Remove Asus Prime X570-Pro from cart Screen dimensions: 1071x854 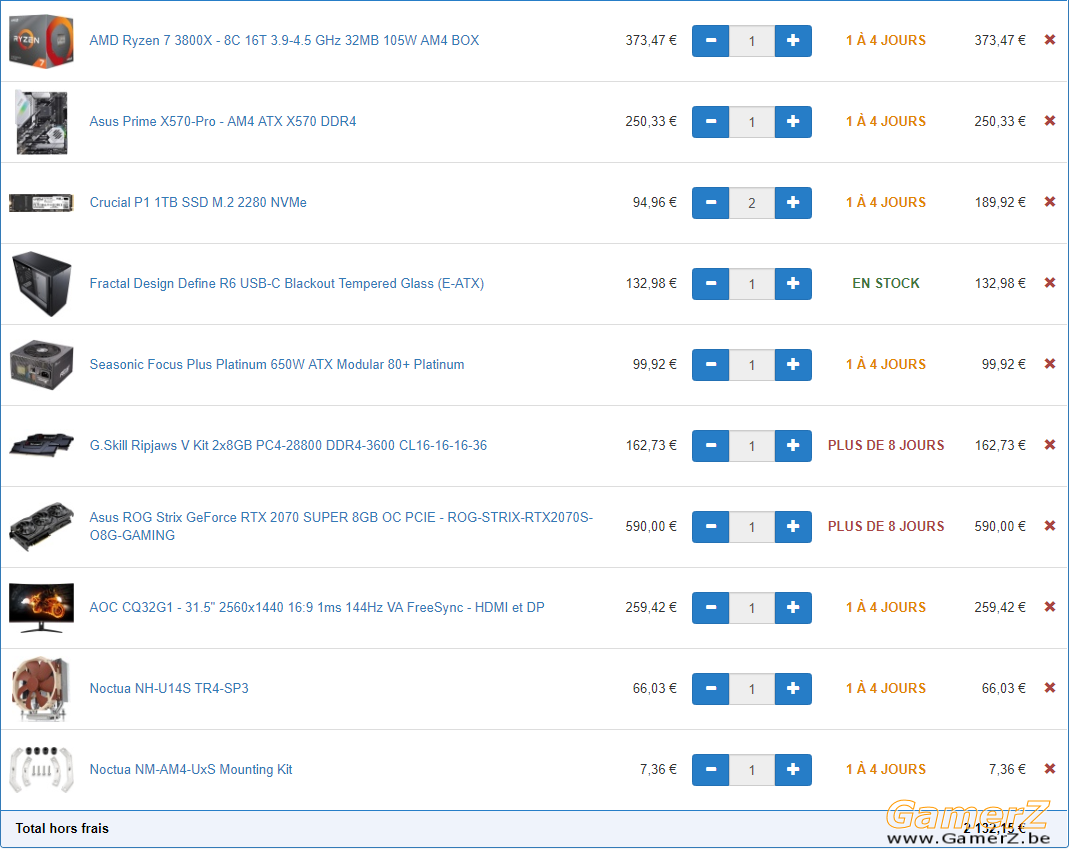(1050, 121)
